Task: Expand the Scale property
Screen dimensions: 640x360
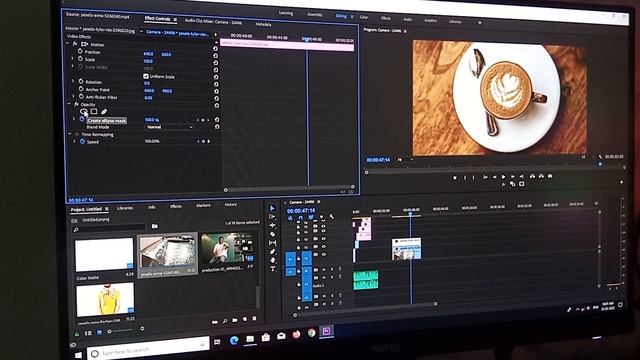Action: pyautogui.click(x=73, y=59)
